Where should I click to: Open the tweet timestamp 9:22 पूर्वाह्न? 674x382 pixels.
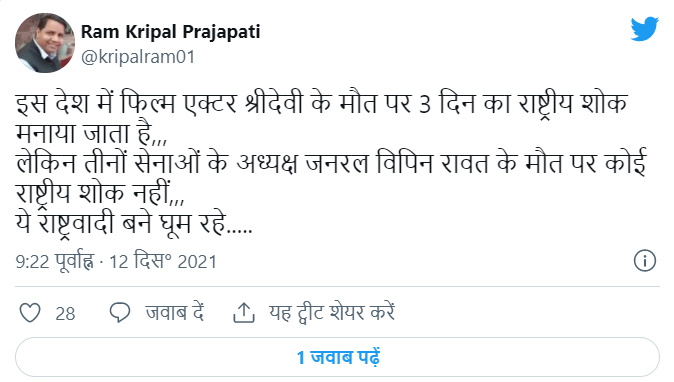coord(55,261)
